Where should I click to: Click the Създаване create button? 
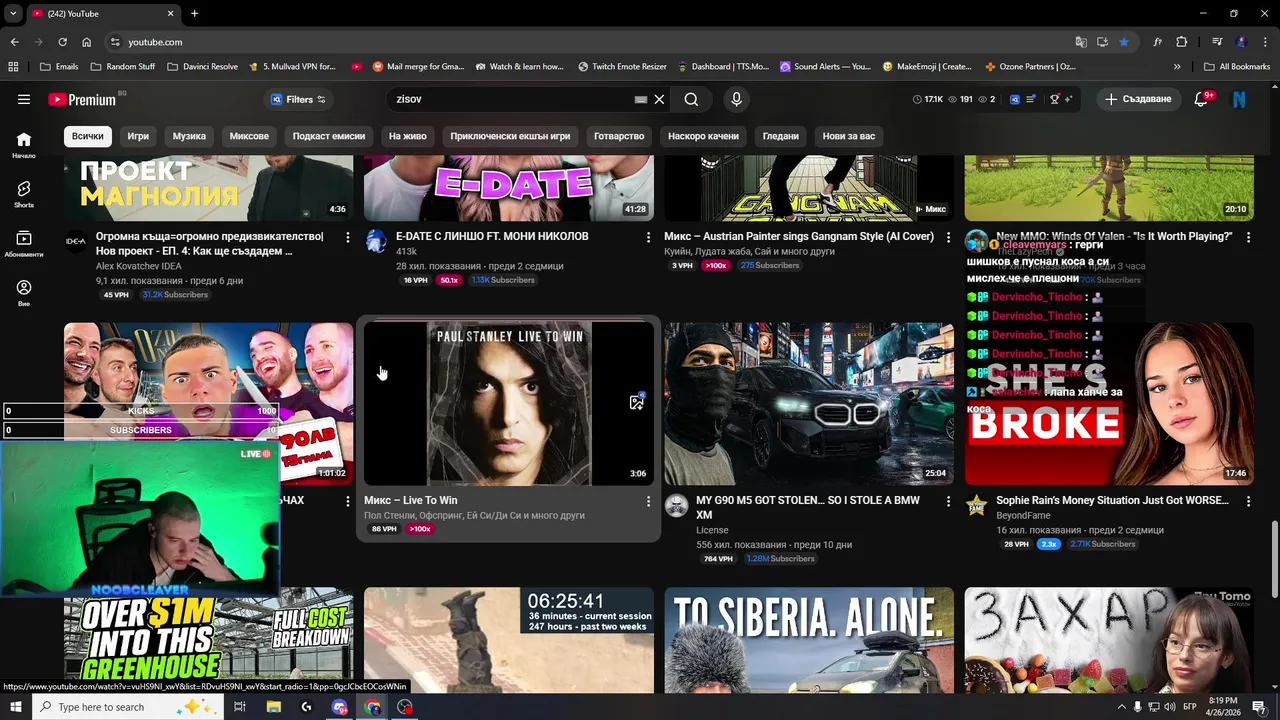(1138, 99)
